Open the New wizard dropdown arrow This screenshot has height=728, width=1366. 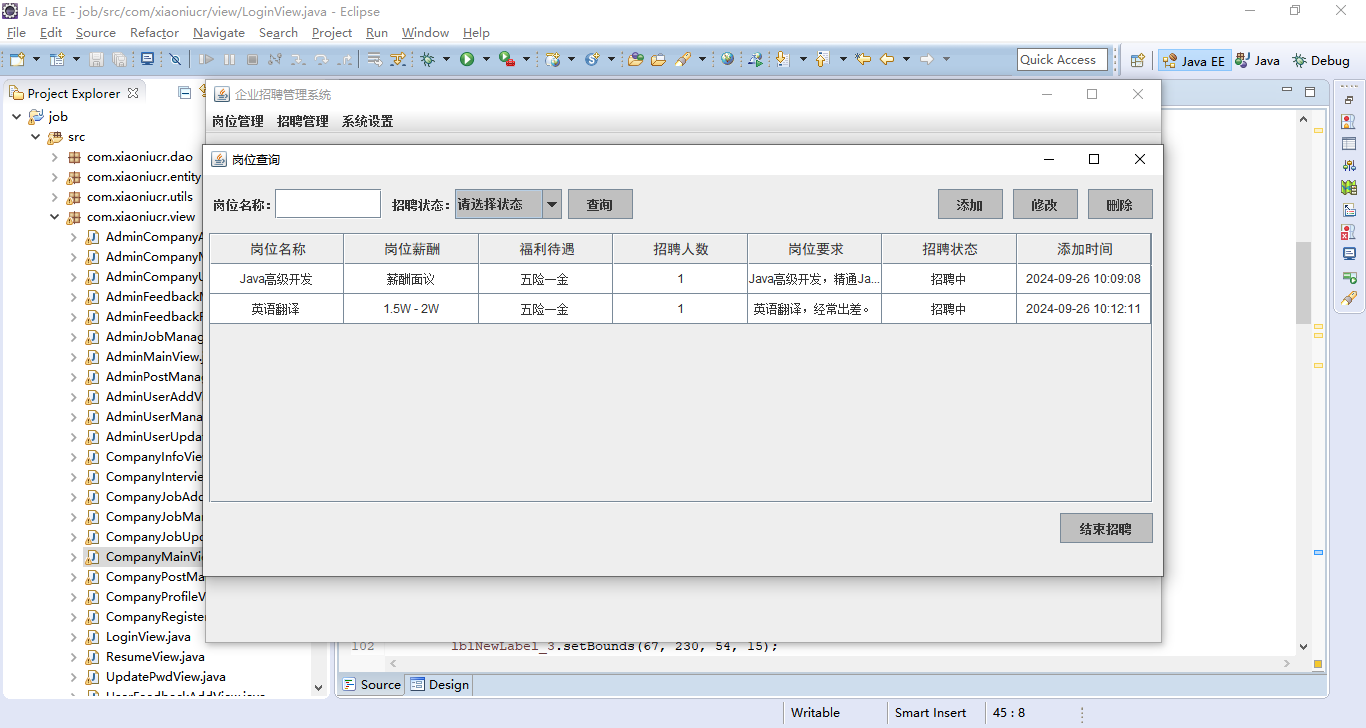pos(36,60)
